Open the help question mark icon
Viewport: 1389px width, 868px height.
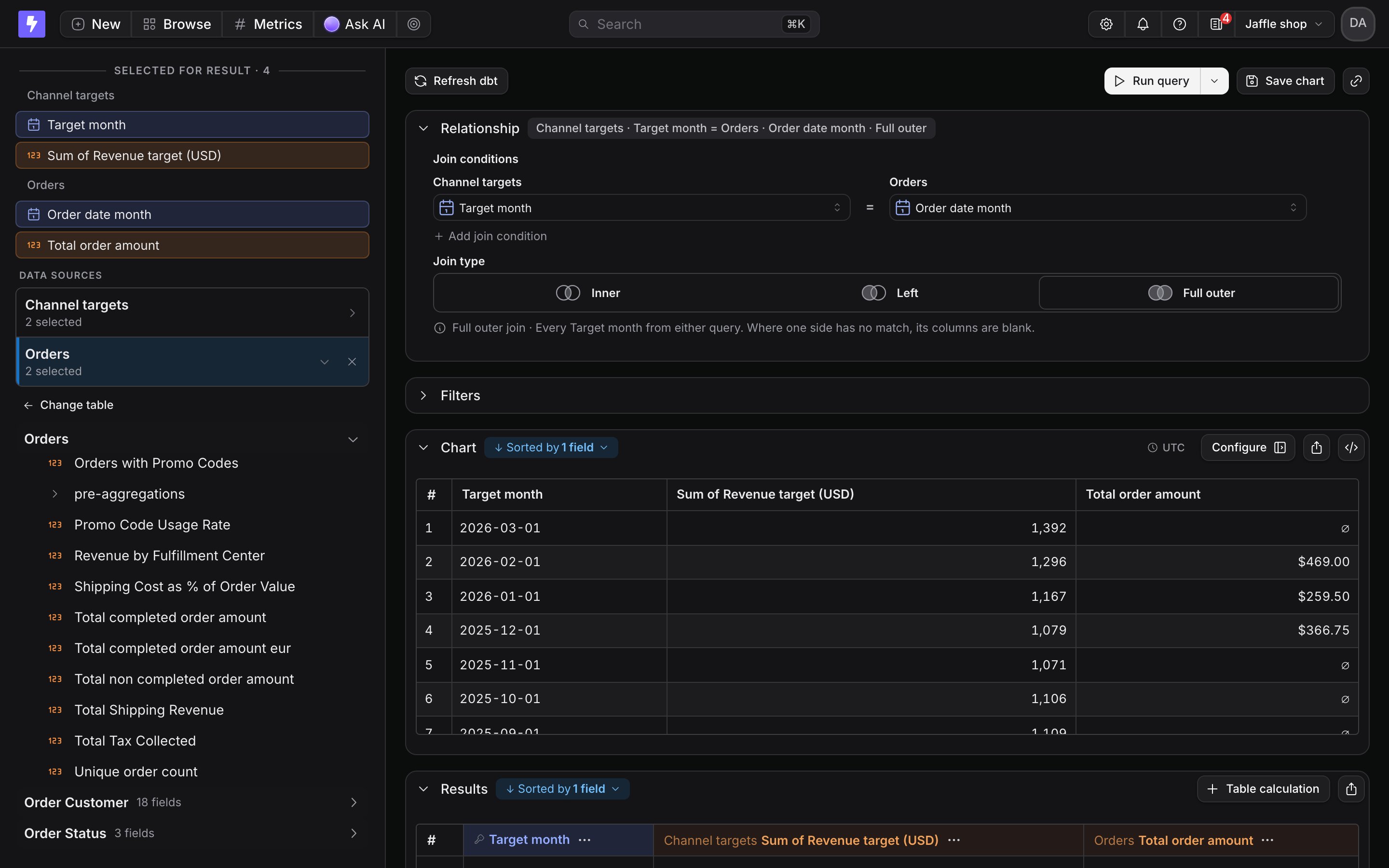[1180, 24]
